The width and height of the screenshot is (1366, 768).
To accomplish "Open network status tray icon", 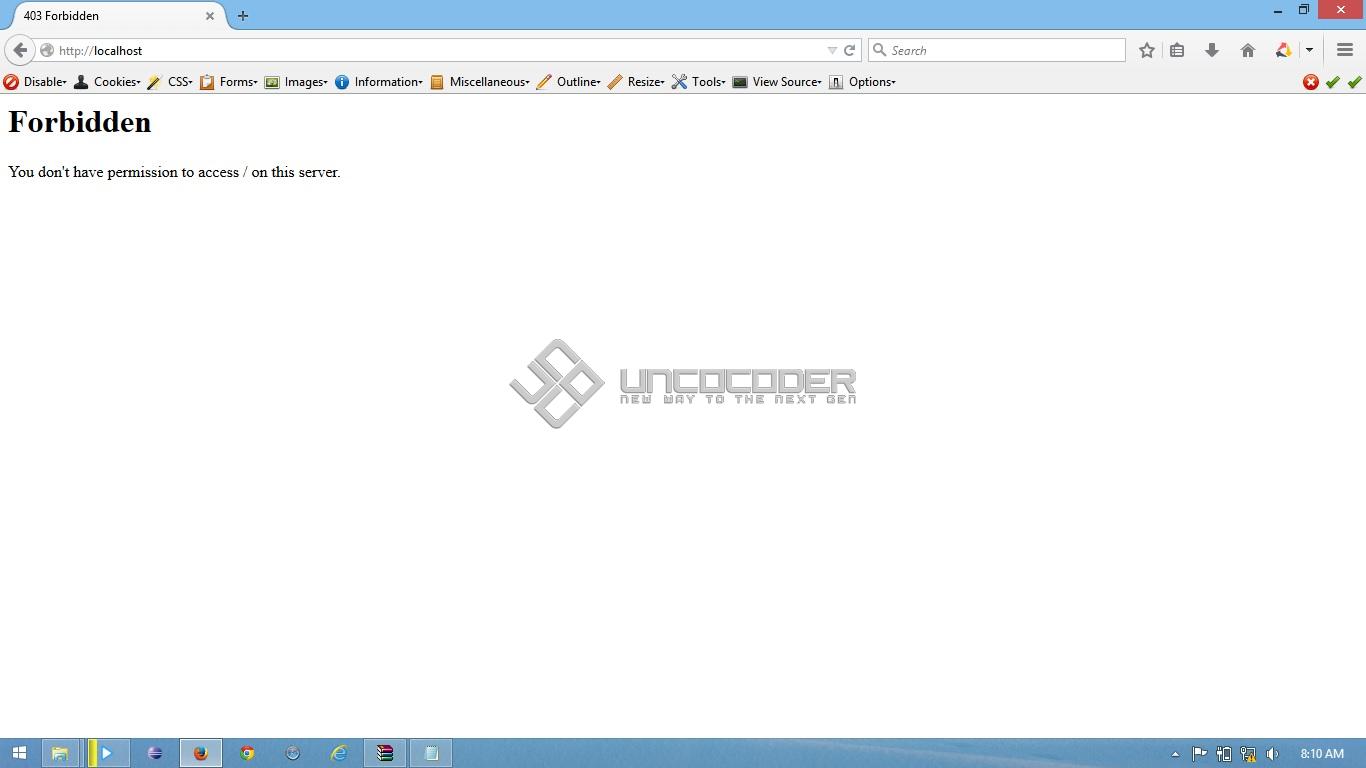I will (x=1248, y=754).
